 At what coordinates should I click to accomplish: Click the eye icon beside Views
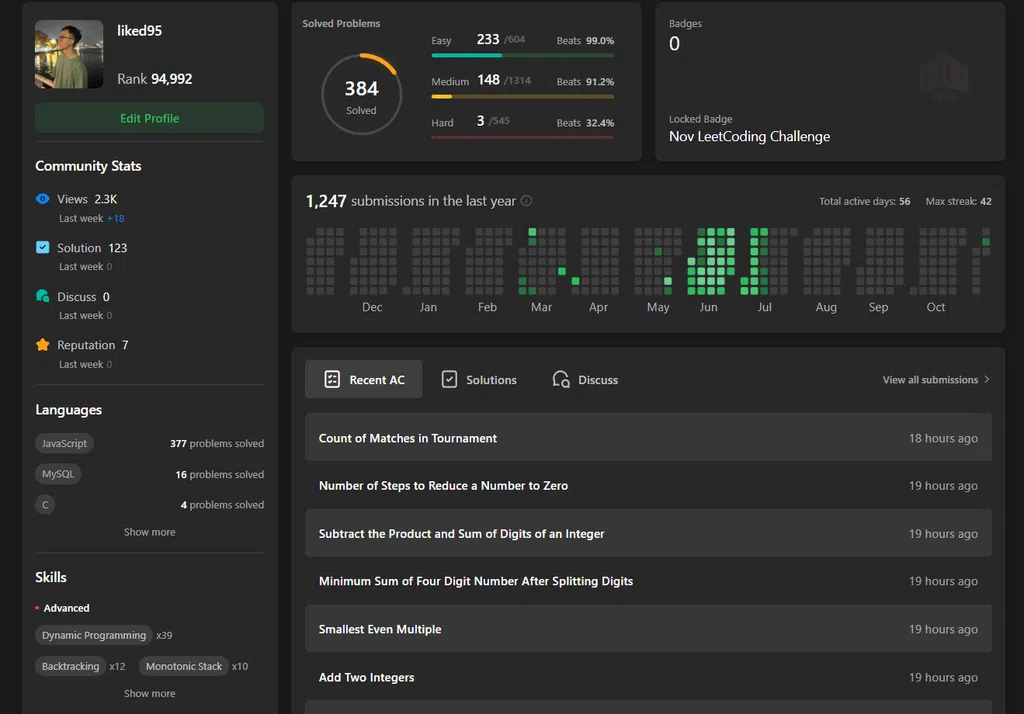[x=42, y=199]
